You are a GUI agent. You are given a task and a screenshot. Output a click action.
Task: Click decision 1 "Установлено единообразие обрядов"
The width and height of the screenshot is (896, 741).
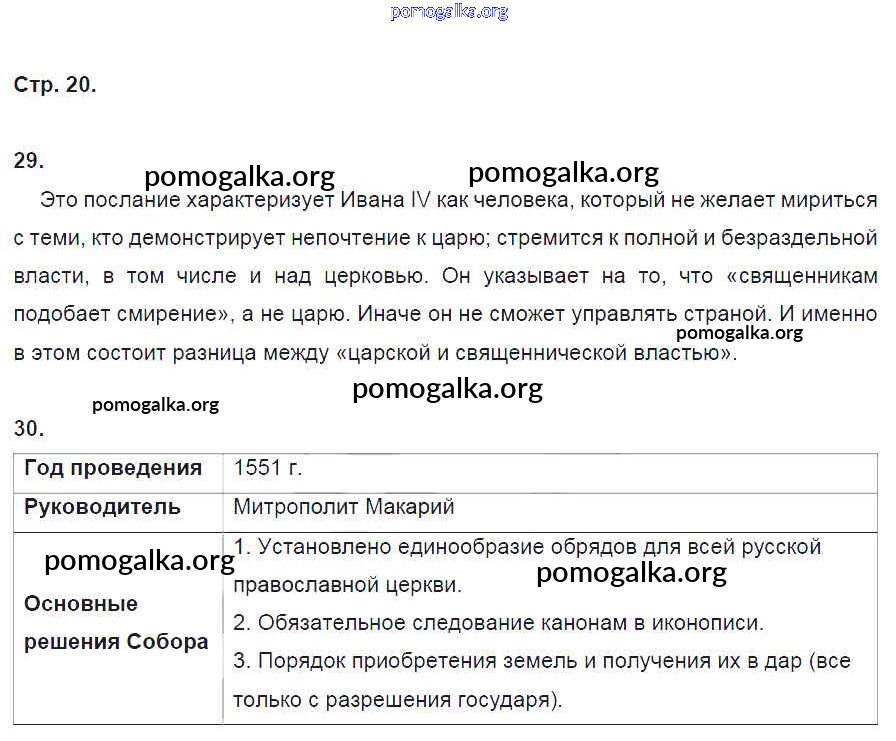(527, 548)
